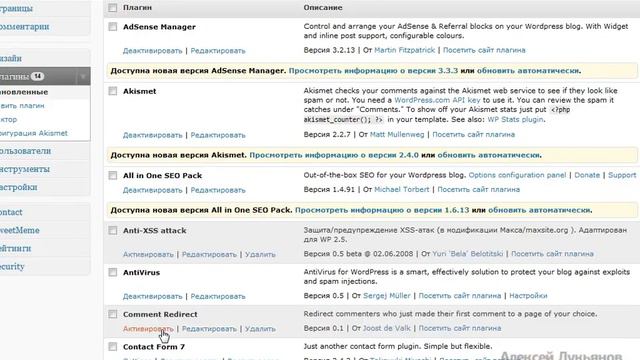Open Yuri 'Bela' Belotitski author link

467,254
